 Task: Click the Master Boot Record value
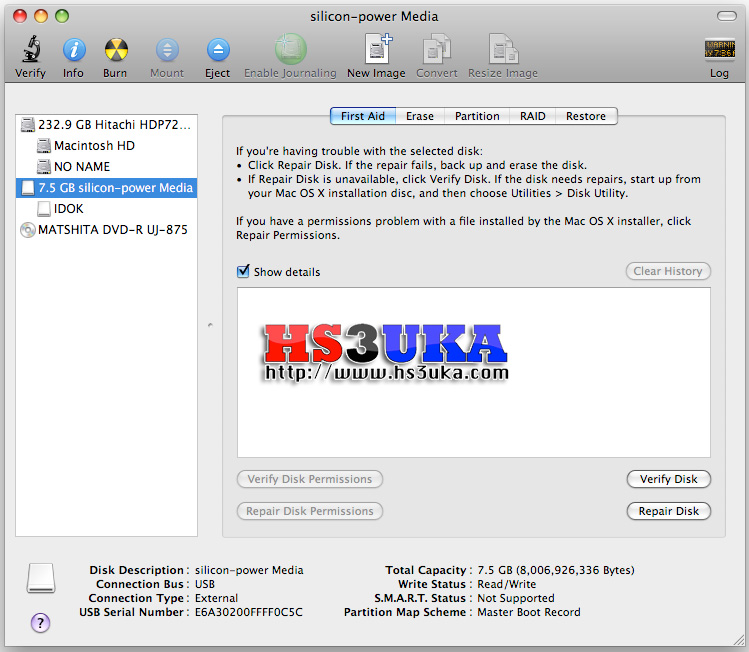click(x=529, y=612)
